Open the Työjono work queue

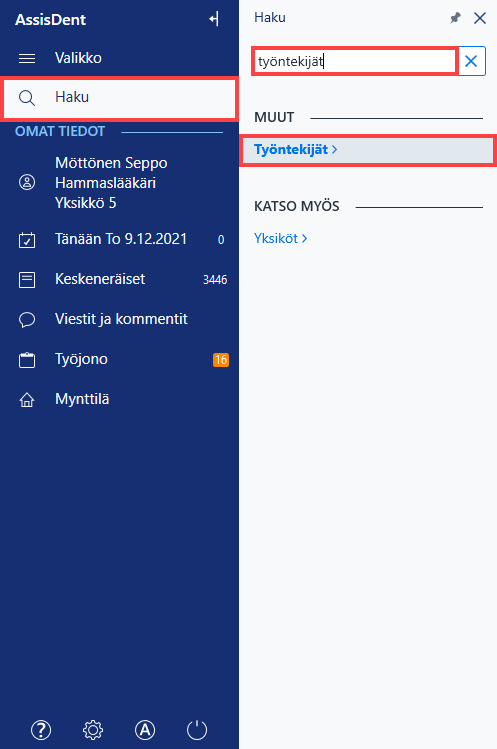pos(119,360)
